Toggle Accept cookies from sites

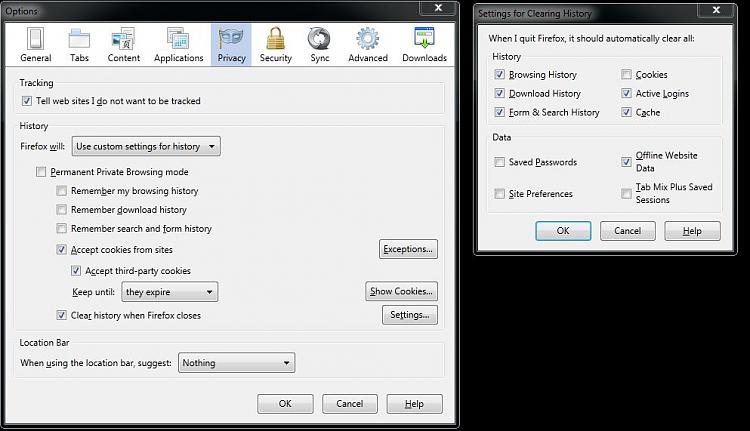[x=61, y=249]
